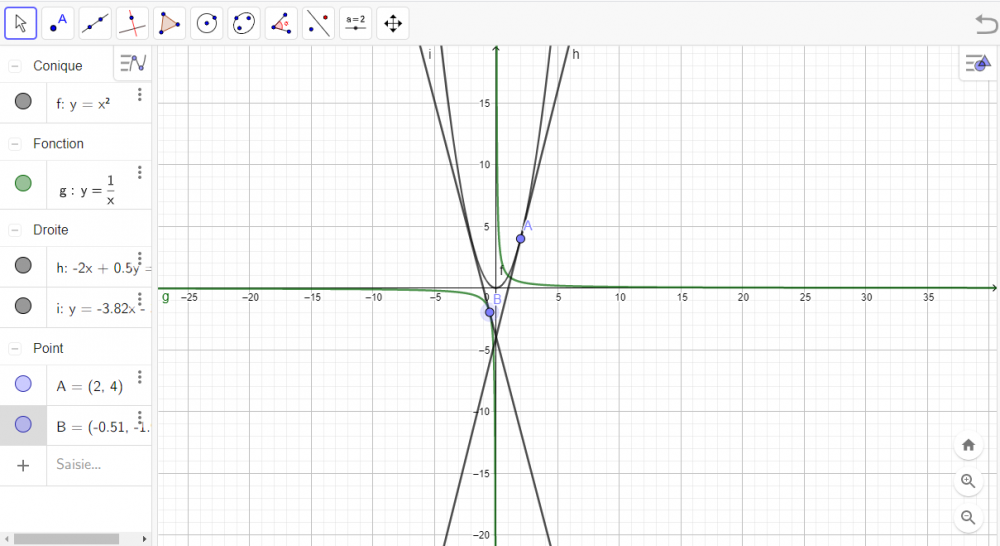Click the Home reset view button
This screenshot has height=546, width=1000.
tap(967, 445)
